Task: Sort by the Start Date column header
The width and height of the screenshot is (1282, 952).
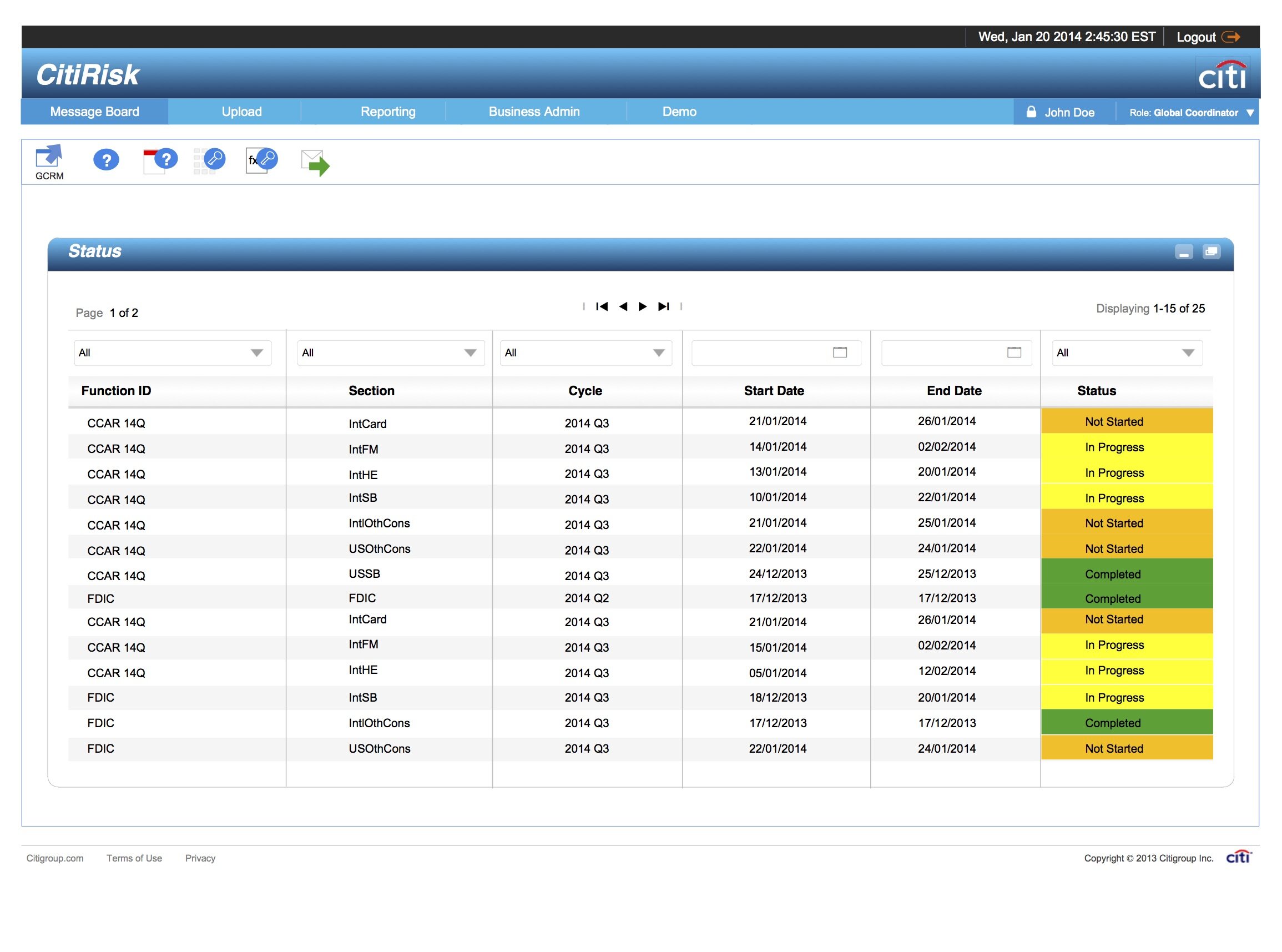Action: click(x=773, y=391)
